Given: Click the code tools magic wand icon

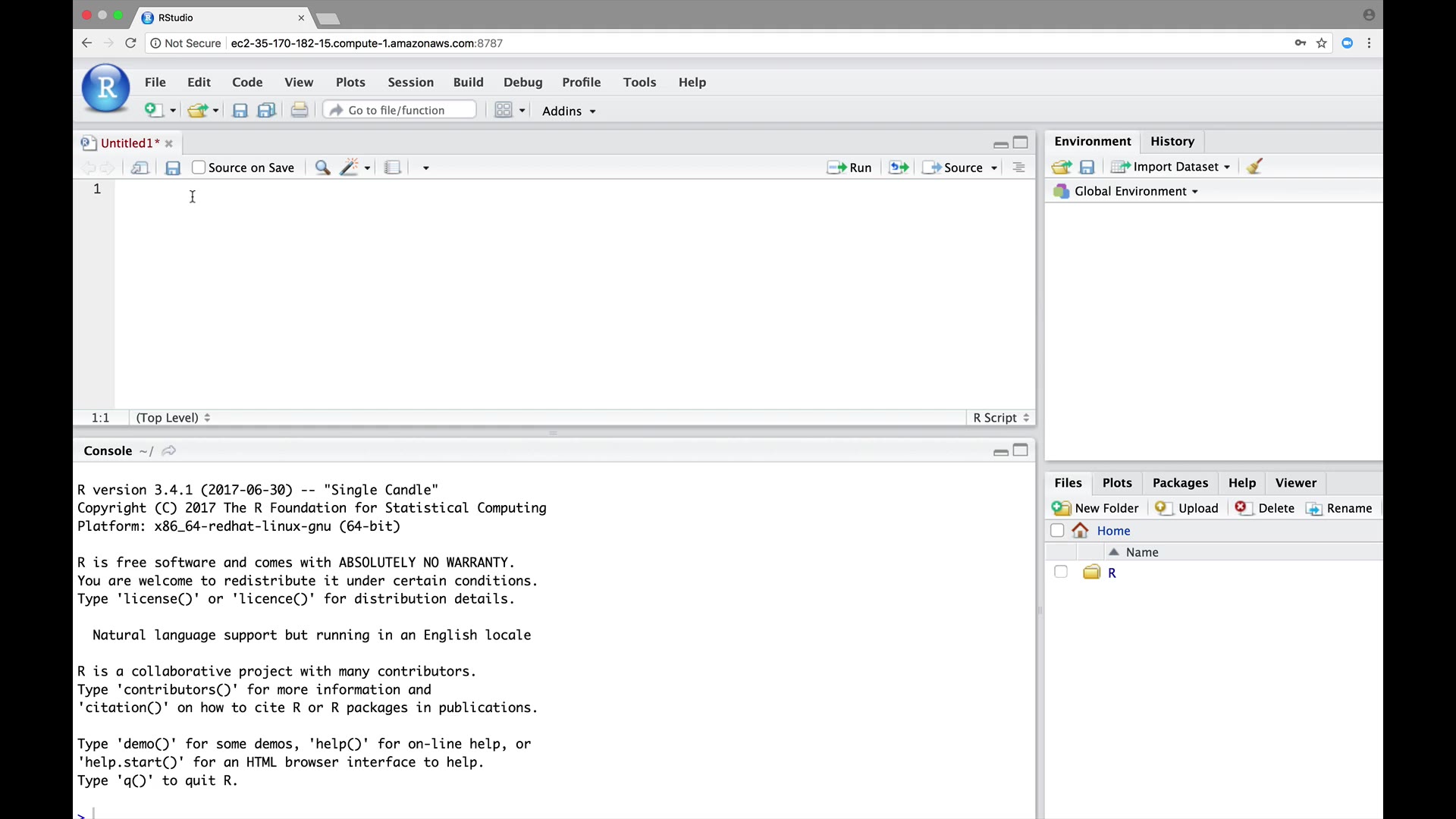Looking at the screenshot, I should pyautogui.click(x=349, y=168).
